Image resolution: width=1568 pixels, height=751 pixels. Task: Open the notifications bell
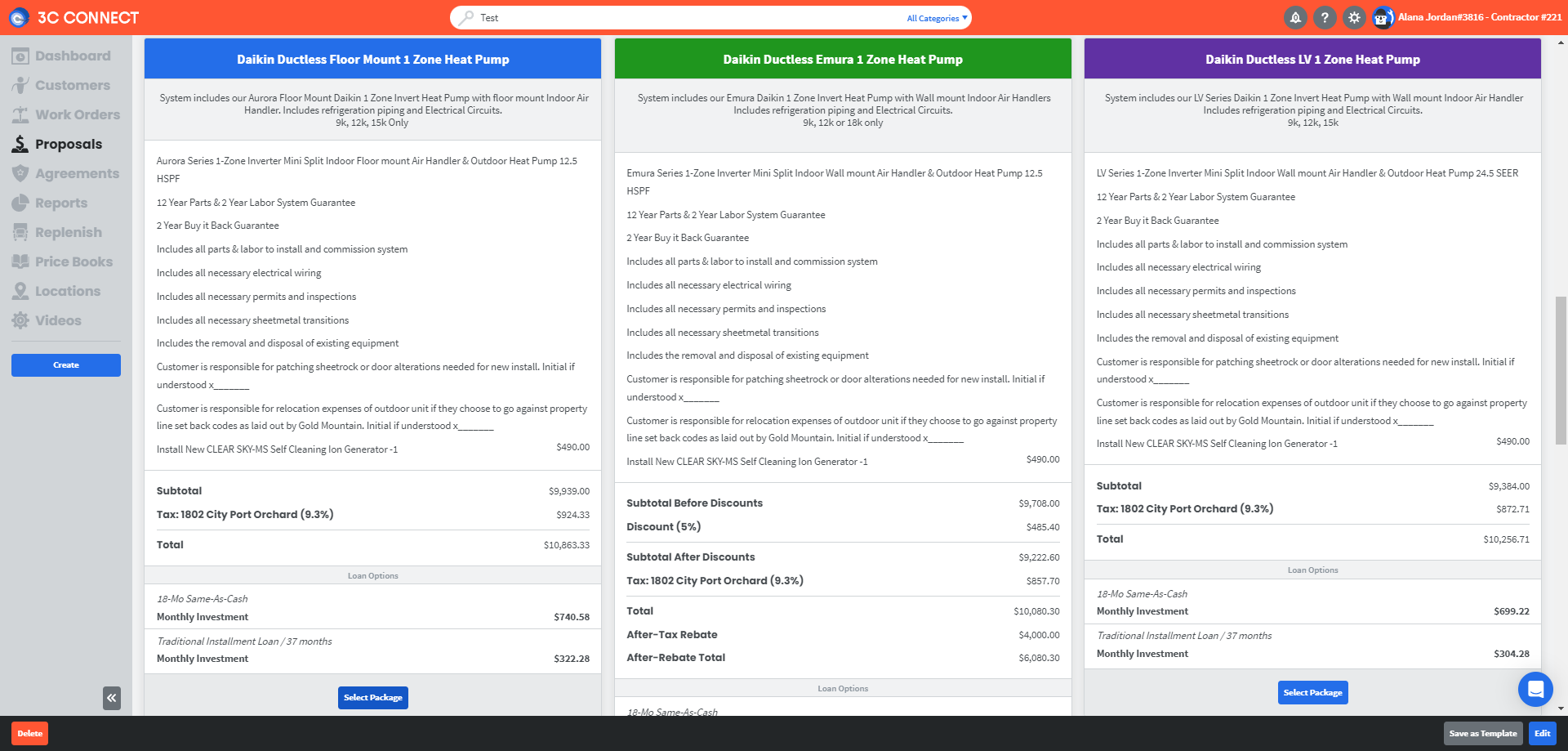coord(1295,17)
